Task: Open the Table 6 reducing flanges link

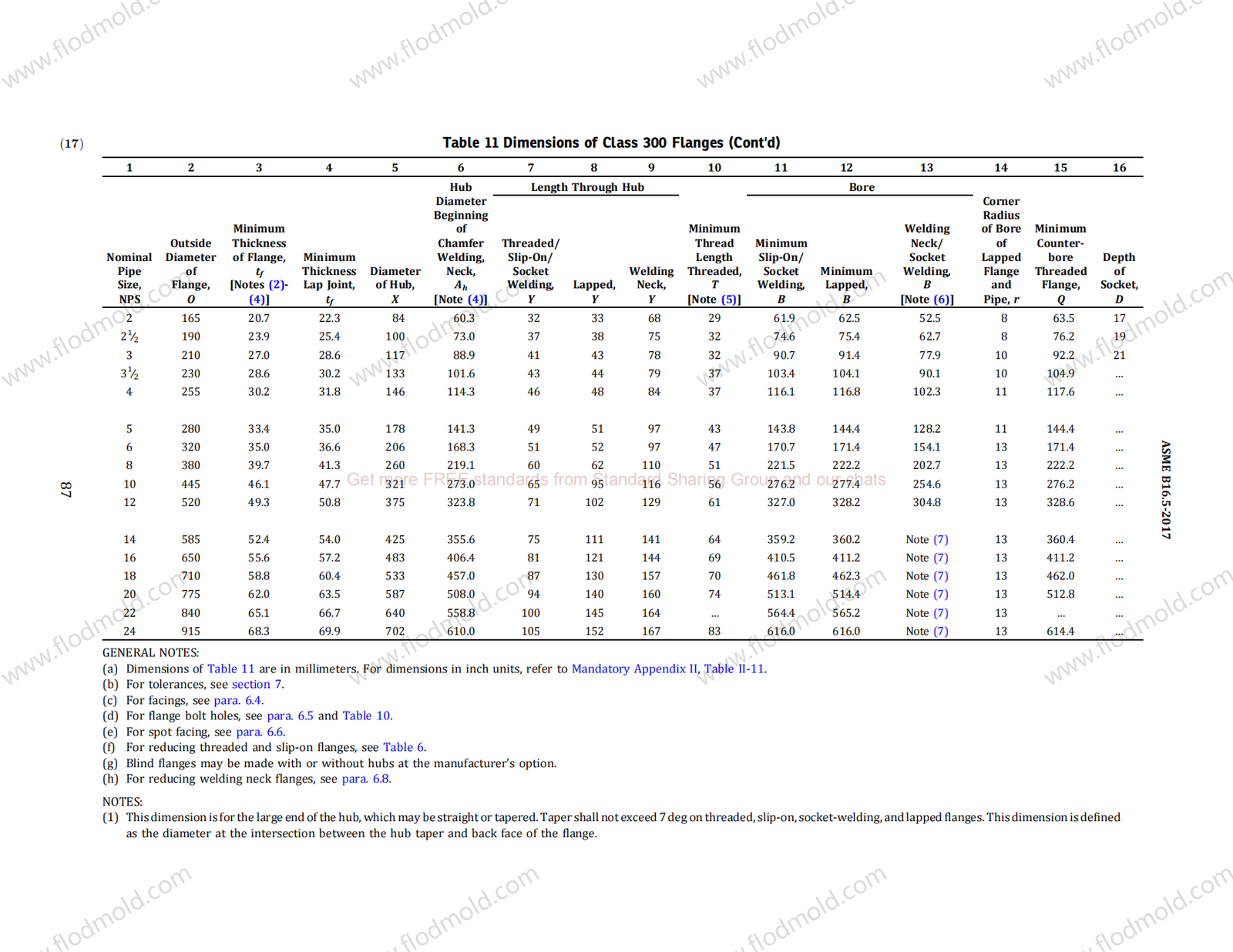Action: coord(403,747)
